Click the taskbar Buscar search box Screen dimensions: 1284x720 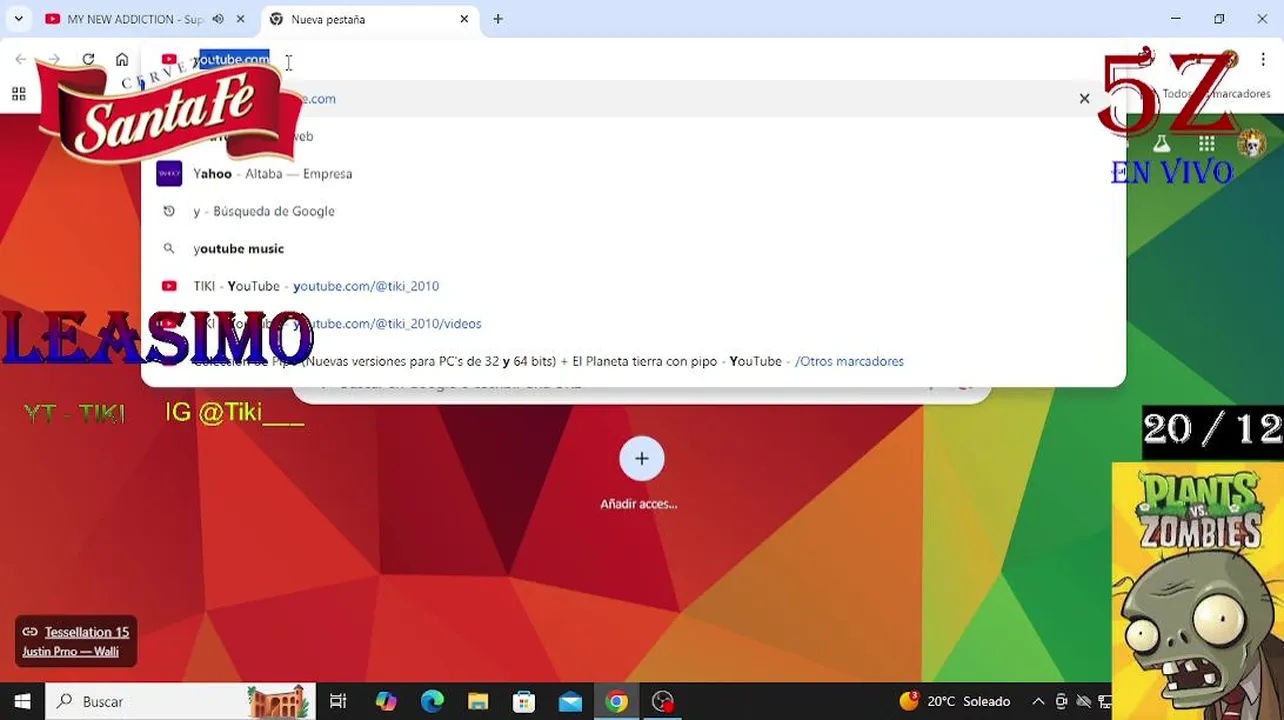pos(180,701)
